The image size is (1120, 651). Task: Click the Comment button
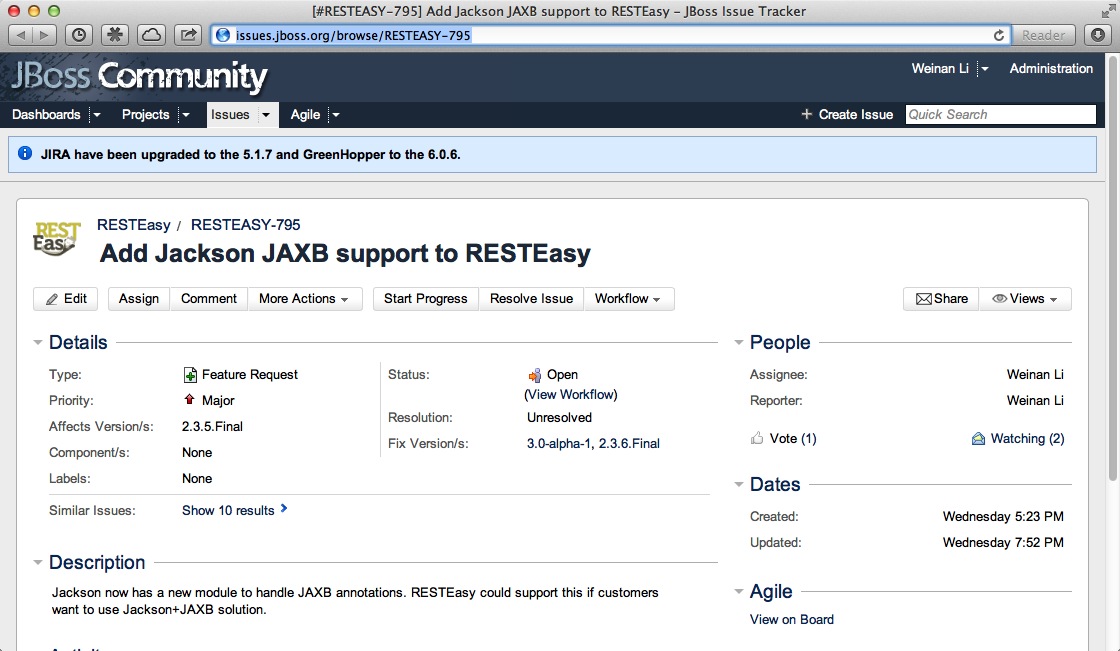[209, 299]
